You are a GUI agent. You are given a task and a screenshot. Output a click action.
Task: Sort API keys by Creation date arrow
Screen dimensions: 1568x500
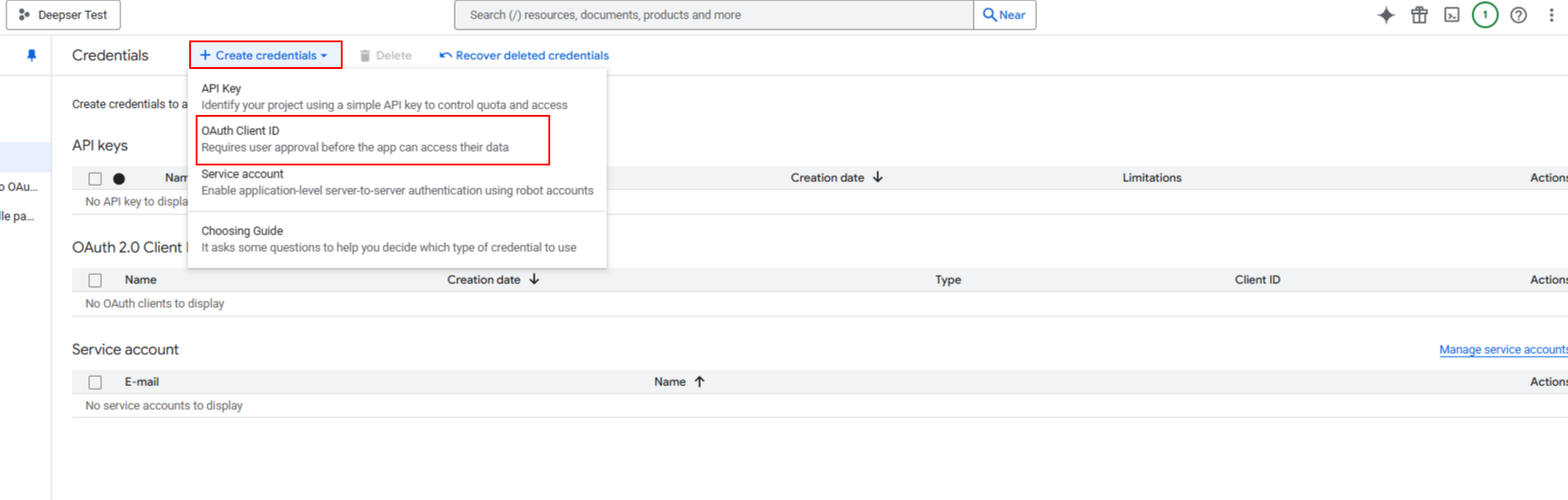tap(877, 177)
